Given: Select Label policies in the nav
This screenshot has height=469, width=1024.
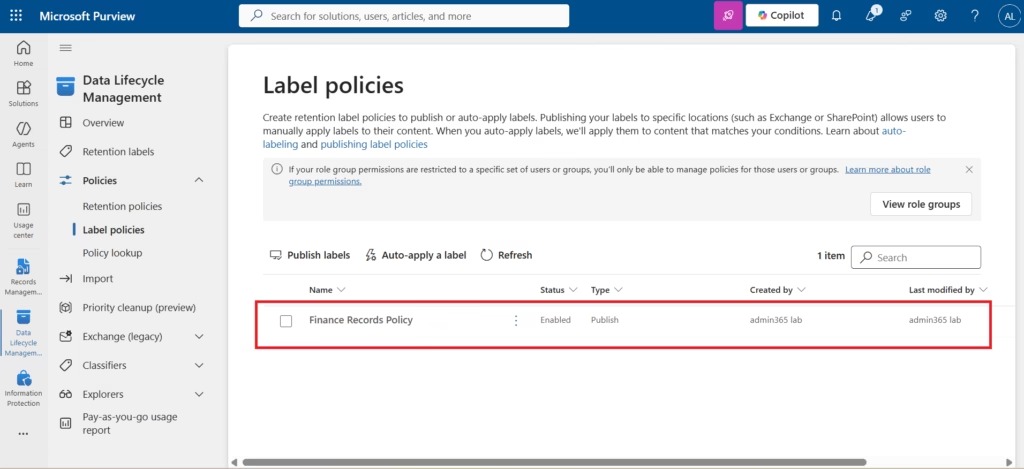Looking at the screenshot, I should point(114,230).
